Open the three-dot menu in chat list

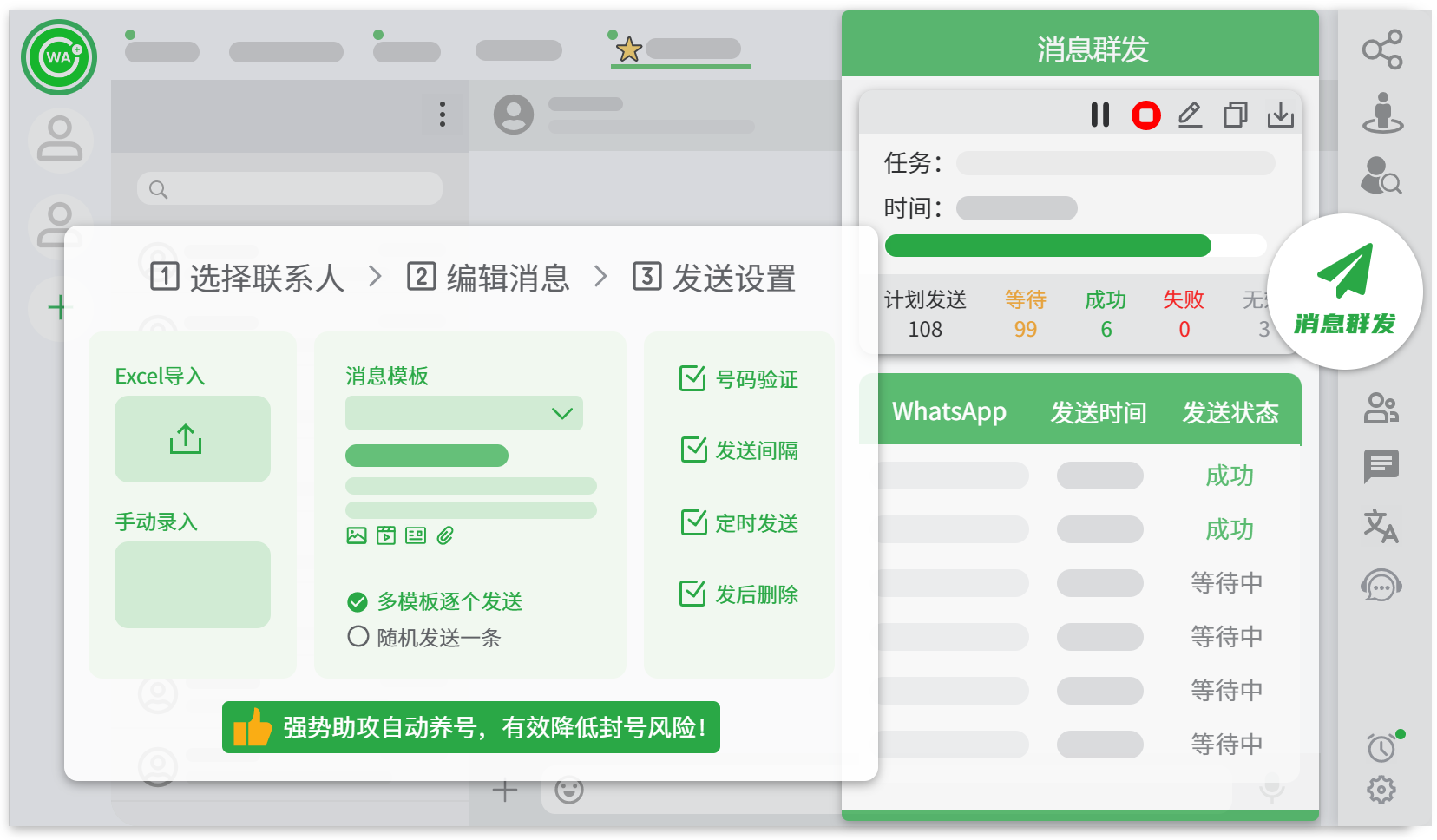pos(443,115)
